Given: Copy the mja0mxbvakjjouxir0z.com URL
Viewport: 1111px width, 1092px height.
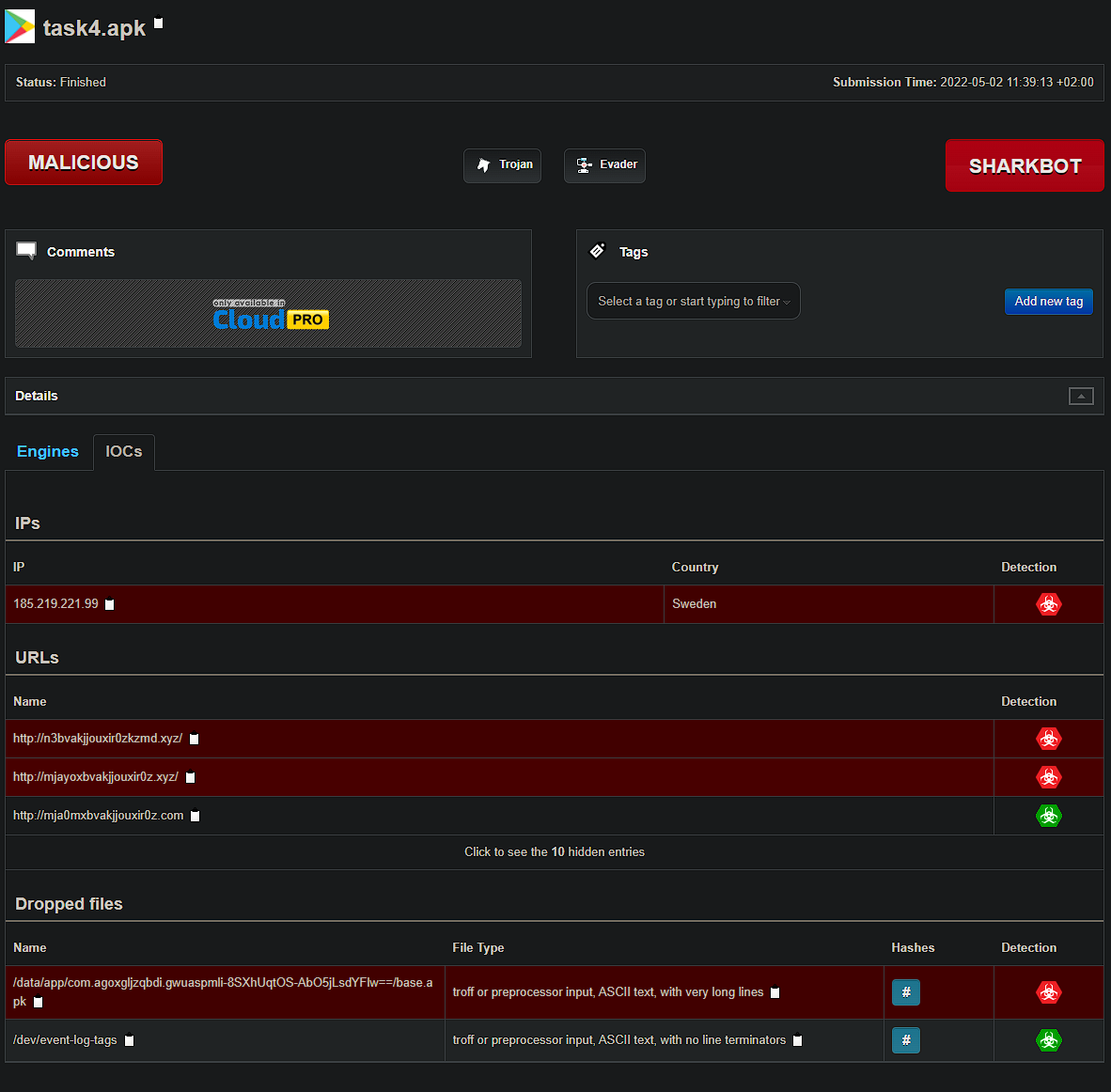Looking at the screenshot, I should (x=195, y=816).
